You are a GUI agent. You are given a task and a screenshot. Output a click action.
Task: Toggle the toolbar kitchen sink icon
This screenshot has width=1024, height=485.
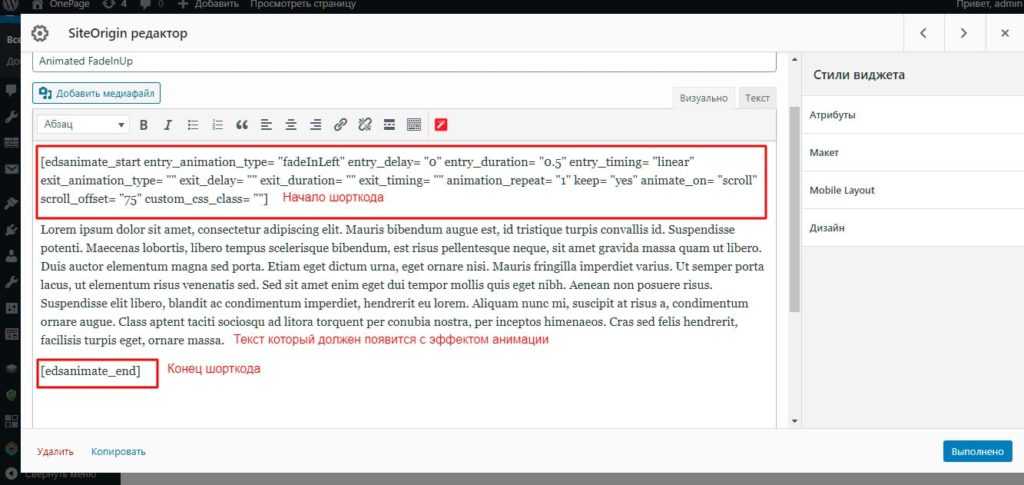pyautogui.click(x=414, y=125)
